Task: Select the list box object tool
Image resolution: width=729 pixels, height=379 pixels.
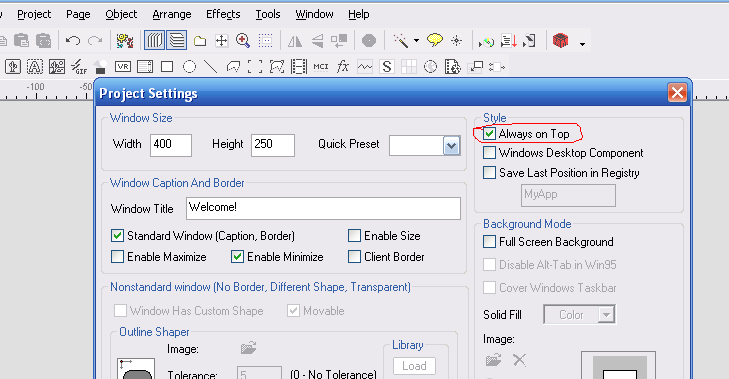Action: pos(145,67)
